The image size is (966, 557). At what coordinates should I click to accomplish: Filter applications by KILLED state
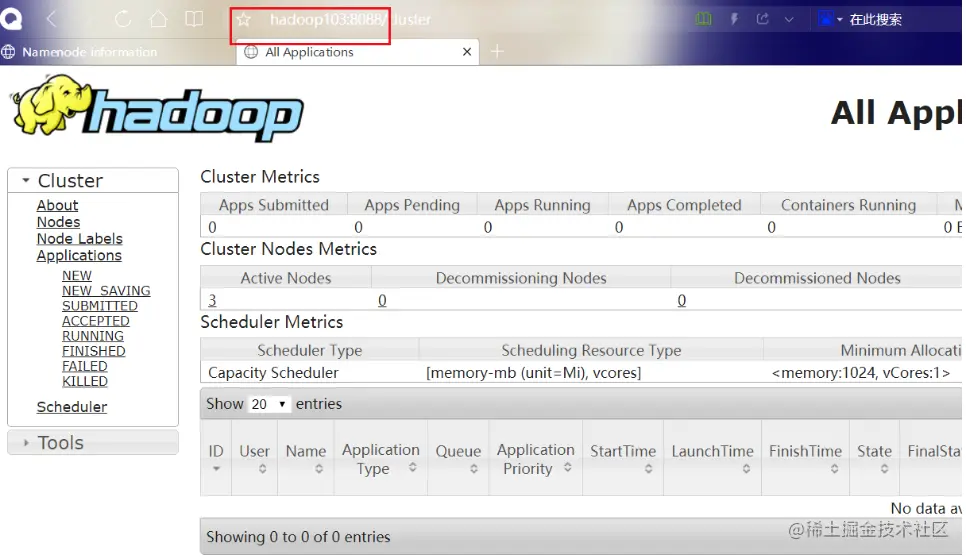[84, 381]
